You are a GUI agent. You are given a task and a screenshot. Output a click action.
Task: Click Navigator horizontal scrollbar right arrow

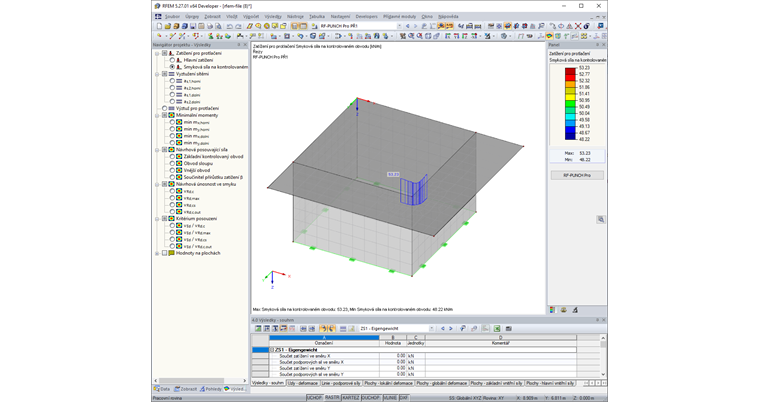tap(245, 381)
